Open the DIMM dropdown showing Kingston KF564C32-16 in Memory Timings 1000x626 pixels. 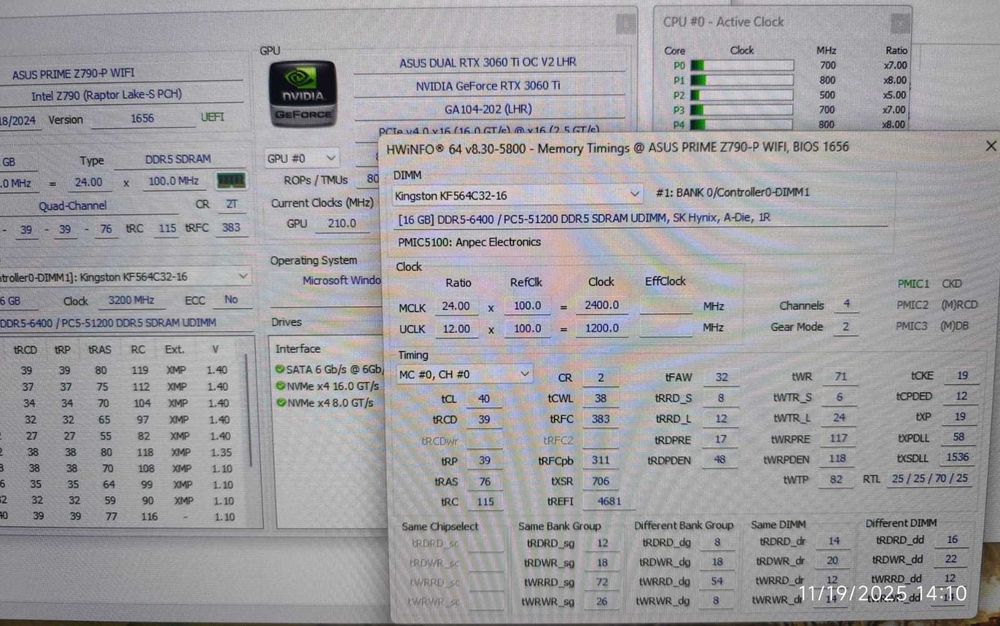click(517, 196)
